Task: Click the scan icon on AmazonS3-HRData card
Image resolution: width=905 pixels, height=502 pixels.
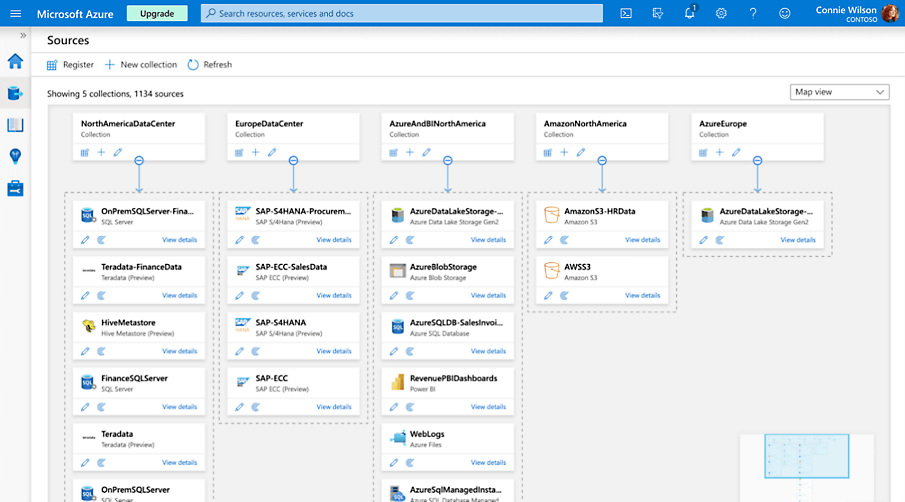Action: click(564, 240)
